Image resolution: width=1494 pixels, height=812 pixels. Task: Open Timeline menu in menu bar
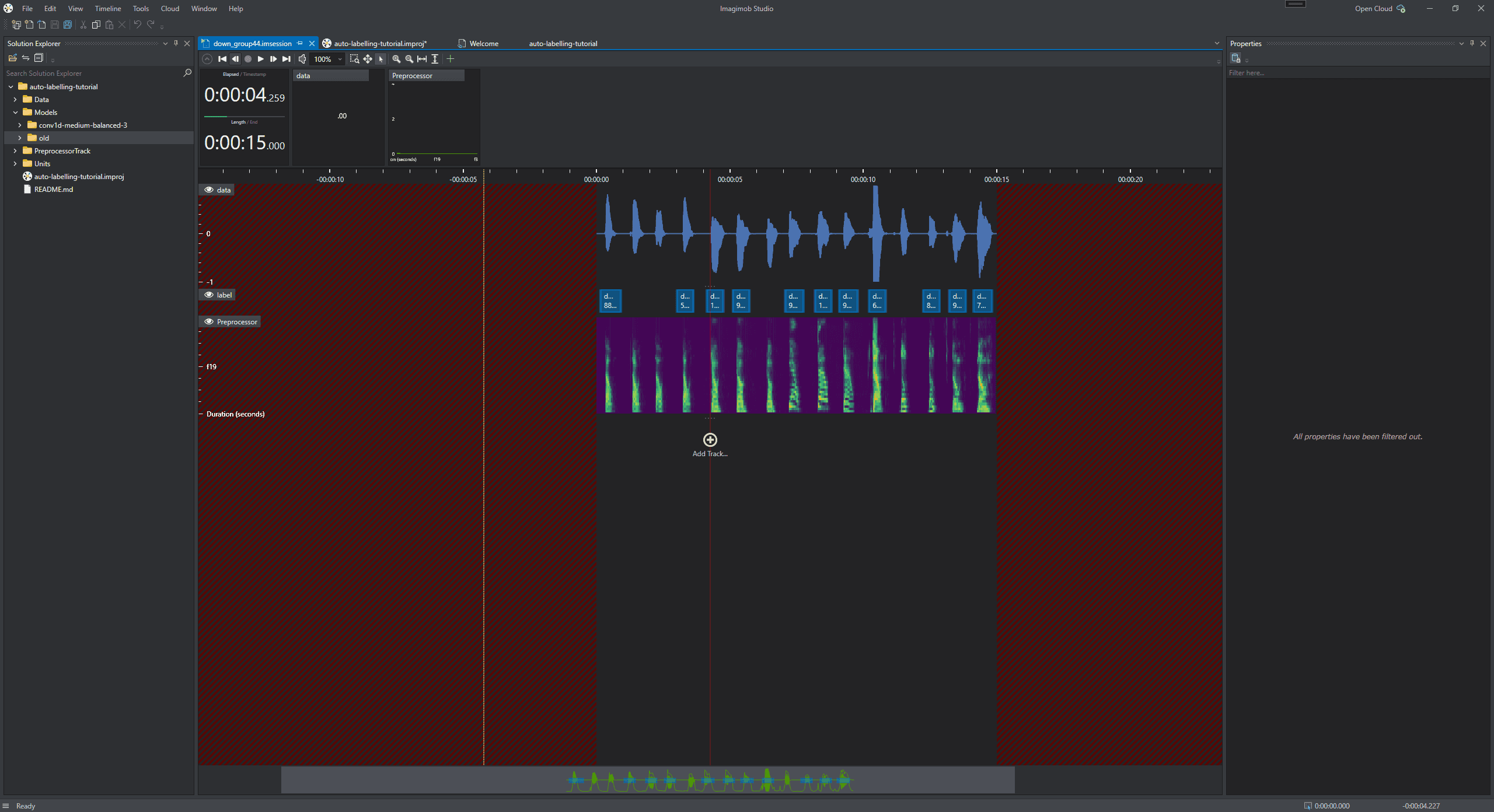(108, 9)
